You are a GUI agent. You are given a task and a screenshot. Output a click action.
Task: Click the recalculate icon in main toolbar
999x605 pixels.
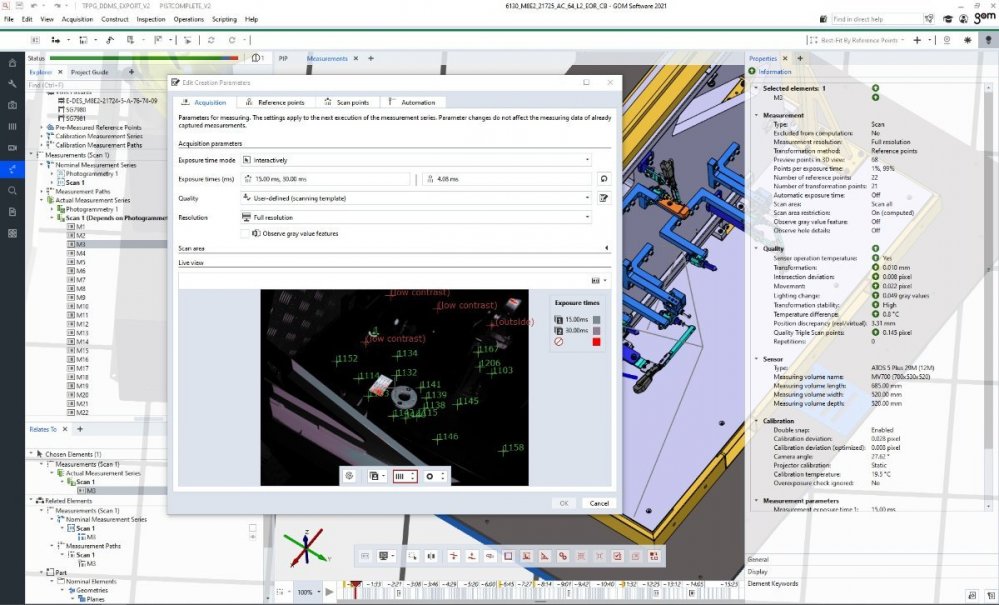[232, 39]
